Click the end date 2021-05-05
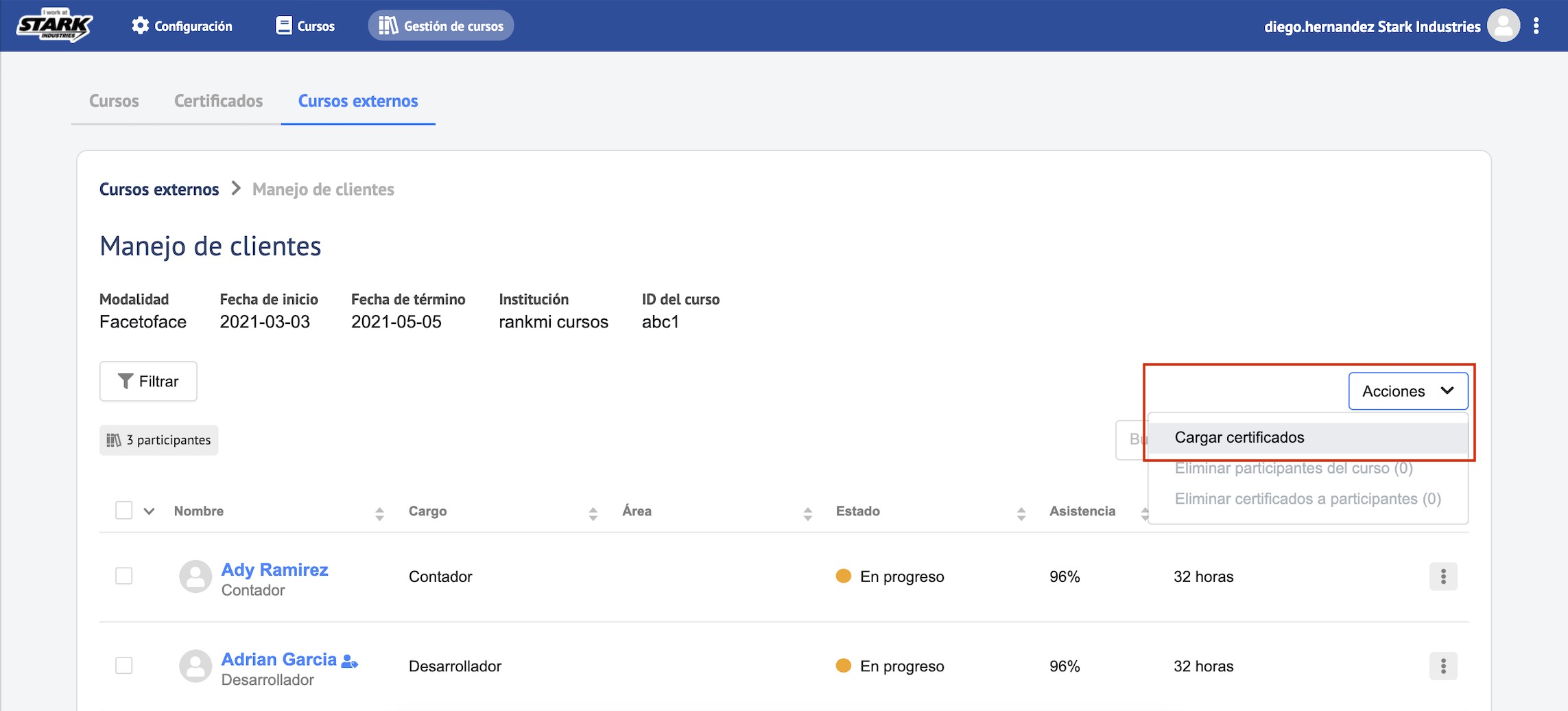 [396, 322]
